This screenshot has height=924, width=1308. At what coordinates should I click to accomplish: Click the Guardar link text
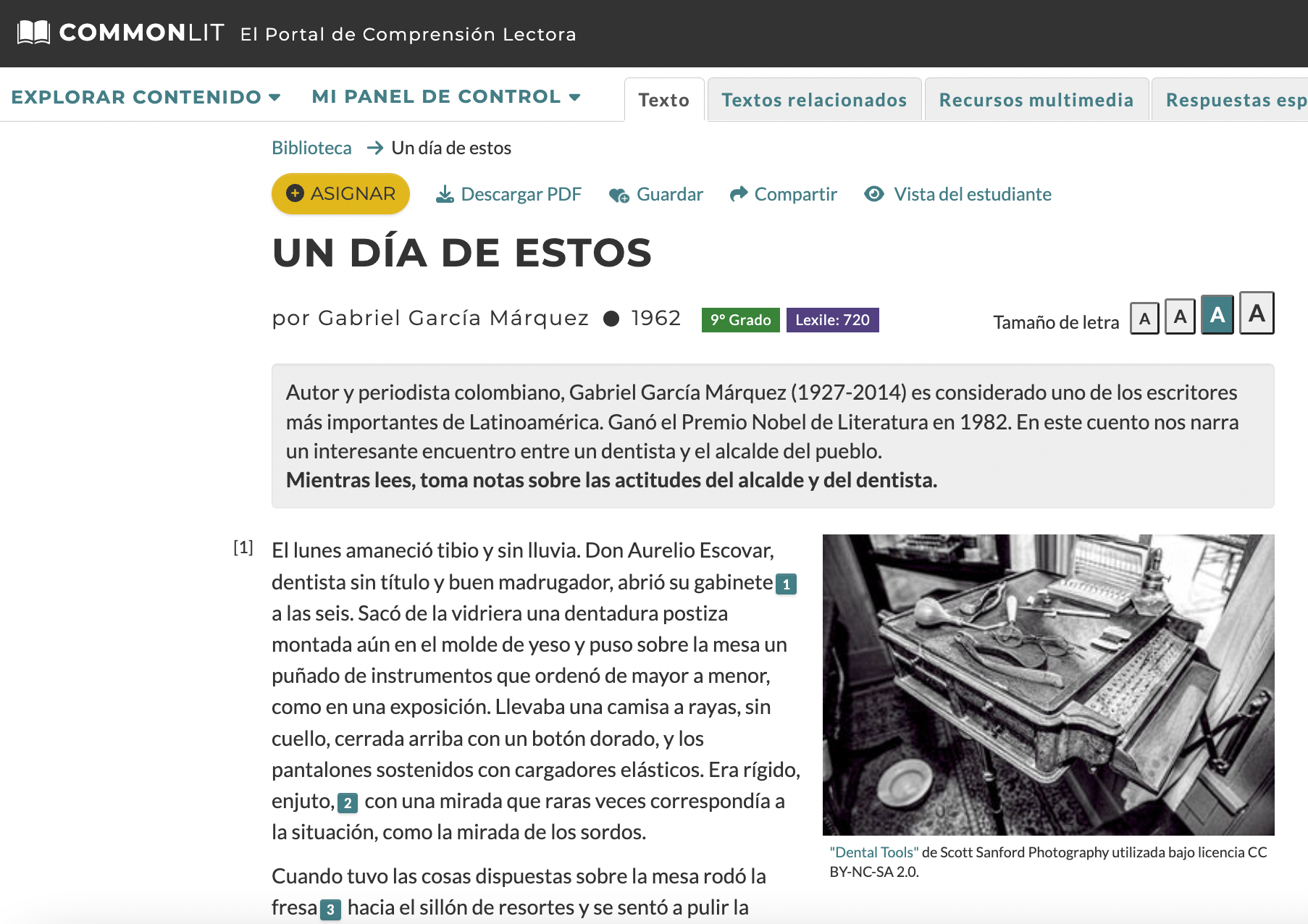670,194
